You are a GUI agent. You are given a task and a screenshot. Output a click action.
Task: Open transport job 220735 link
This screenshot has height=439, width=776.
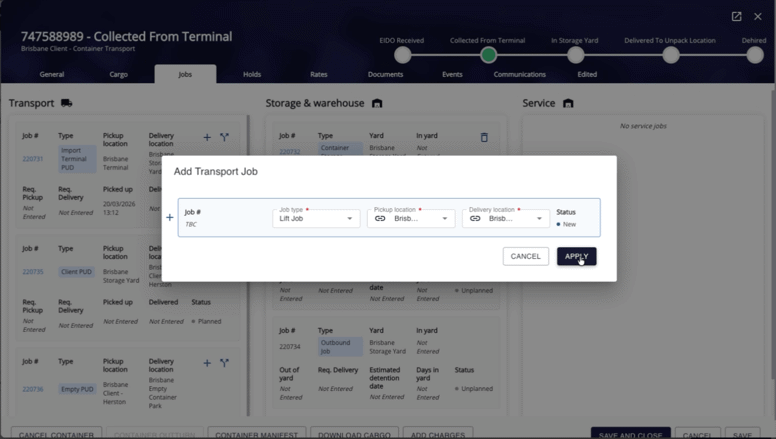(33, 272)
